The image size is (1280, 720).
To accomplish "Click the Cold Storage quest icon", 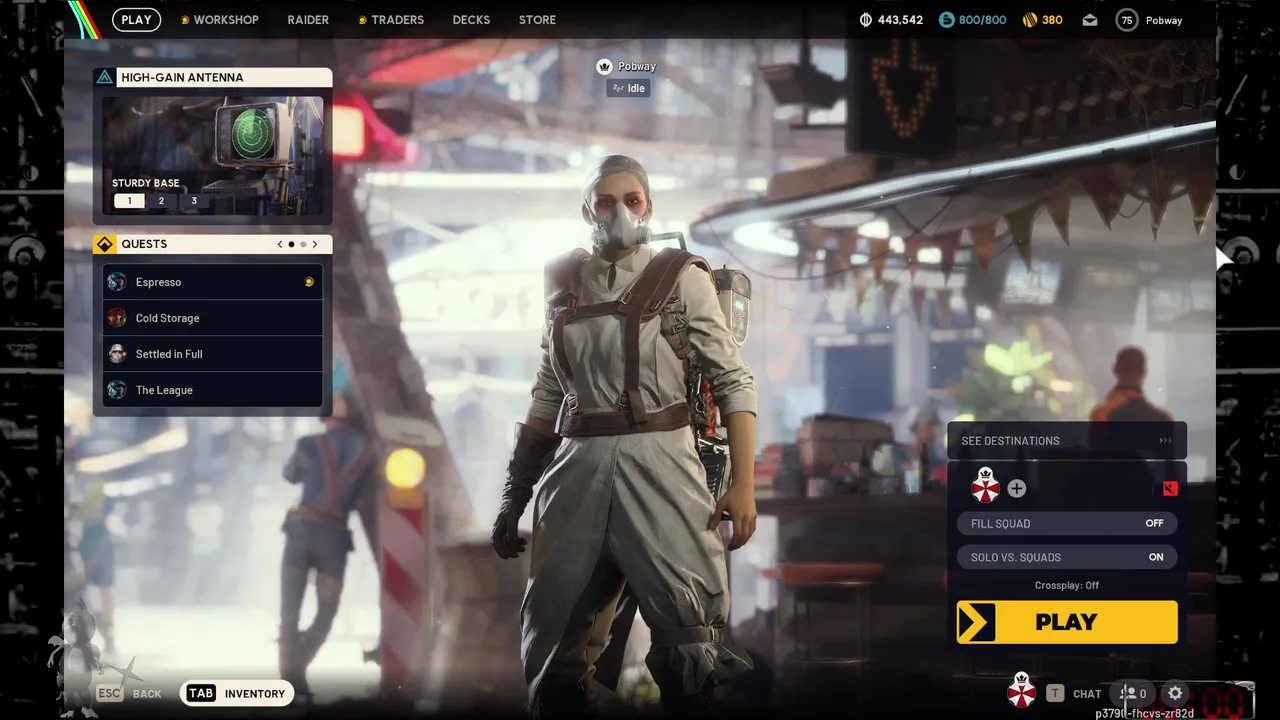I will 117,318.
